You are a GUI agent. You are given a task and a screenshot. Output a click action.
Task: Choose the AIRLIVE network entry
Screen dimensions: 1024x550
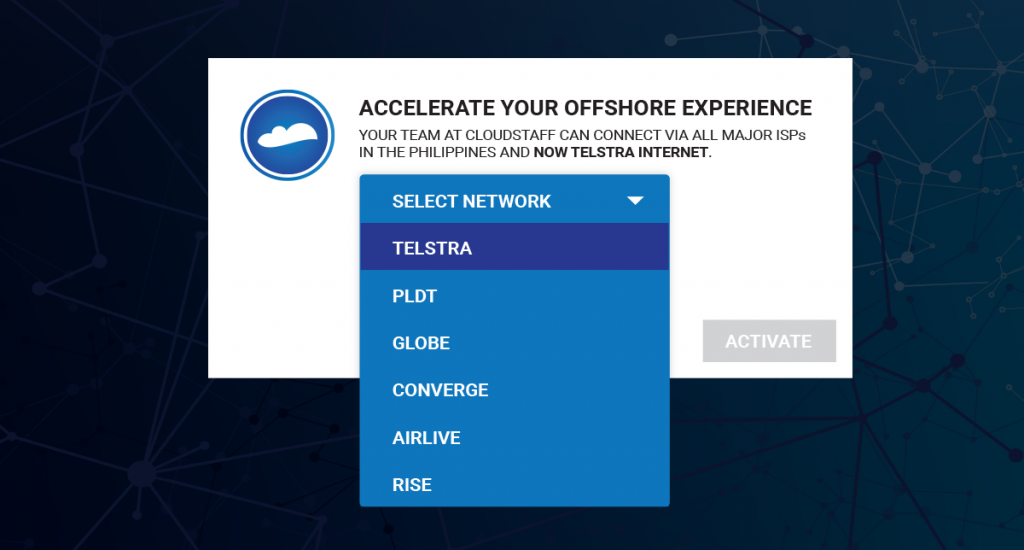point(426,438)
